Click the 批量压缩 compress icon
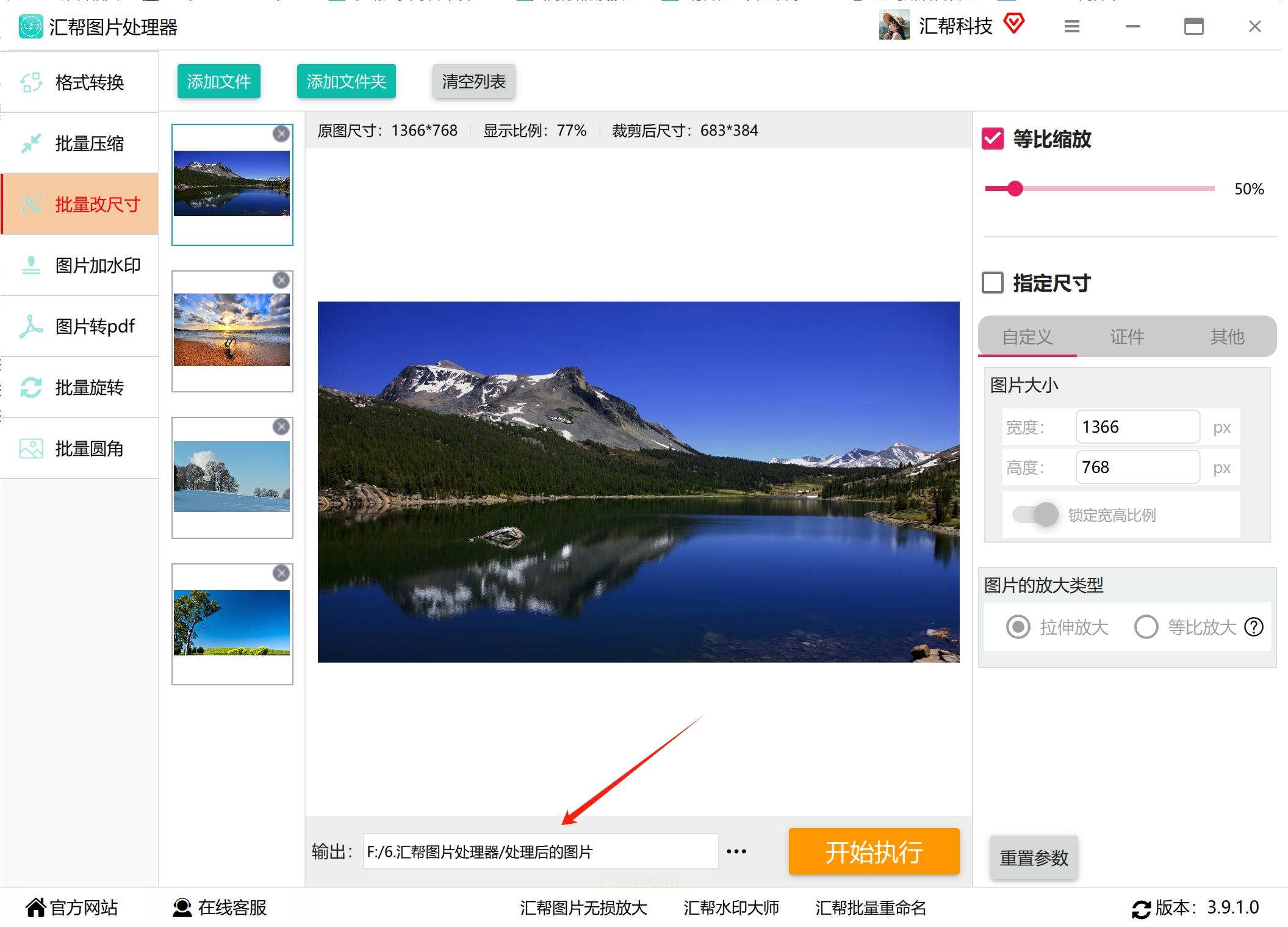Screen dimensions: 1288x927 (31, 143)
